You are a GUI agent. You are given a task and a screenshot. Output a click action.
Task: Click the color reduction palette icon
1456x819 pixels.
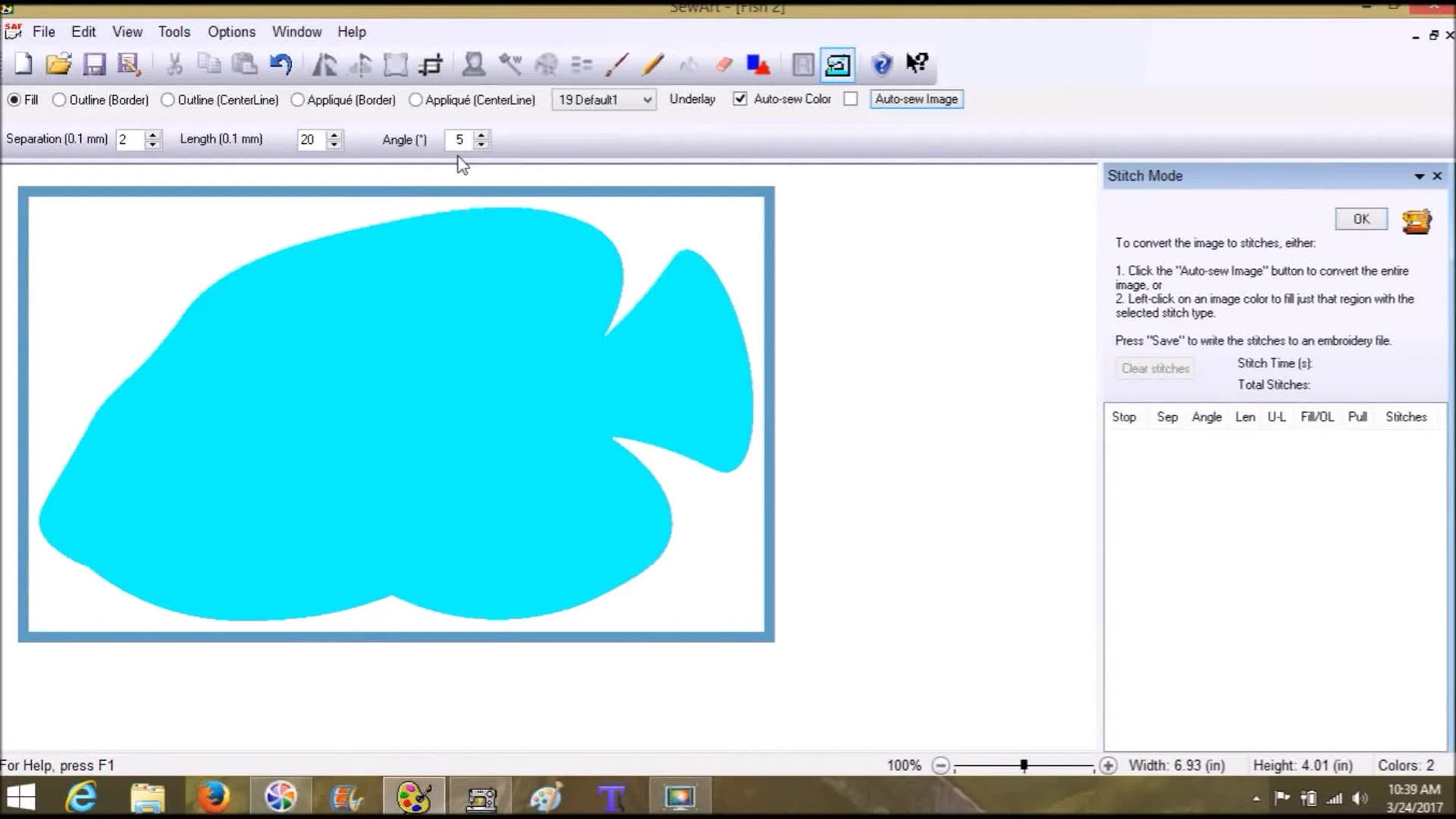click(546, 64)
